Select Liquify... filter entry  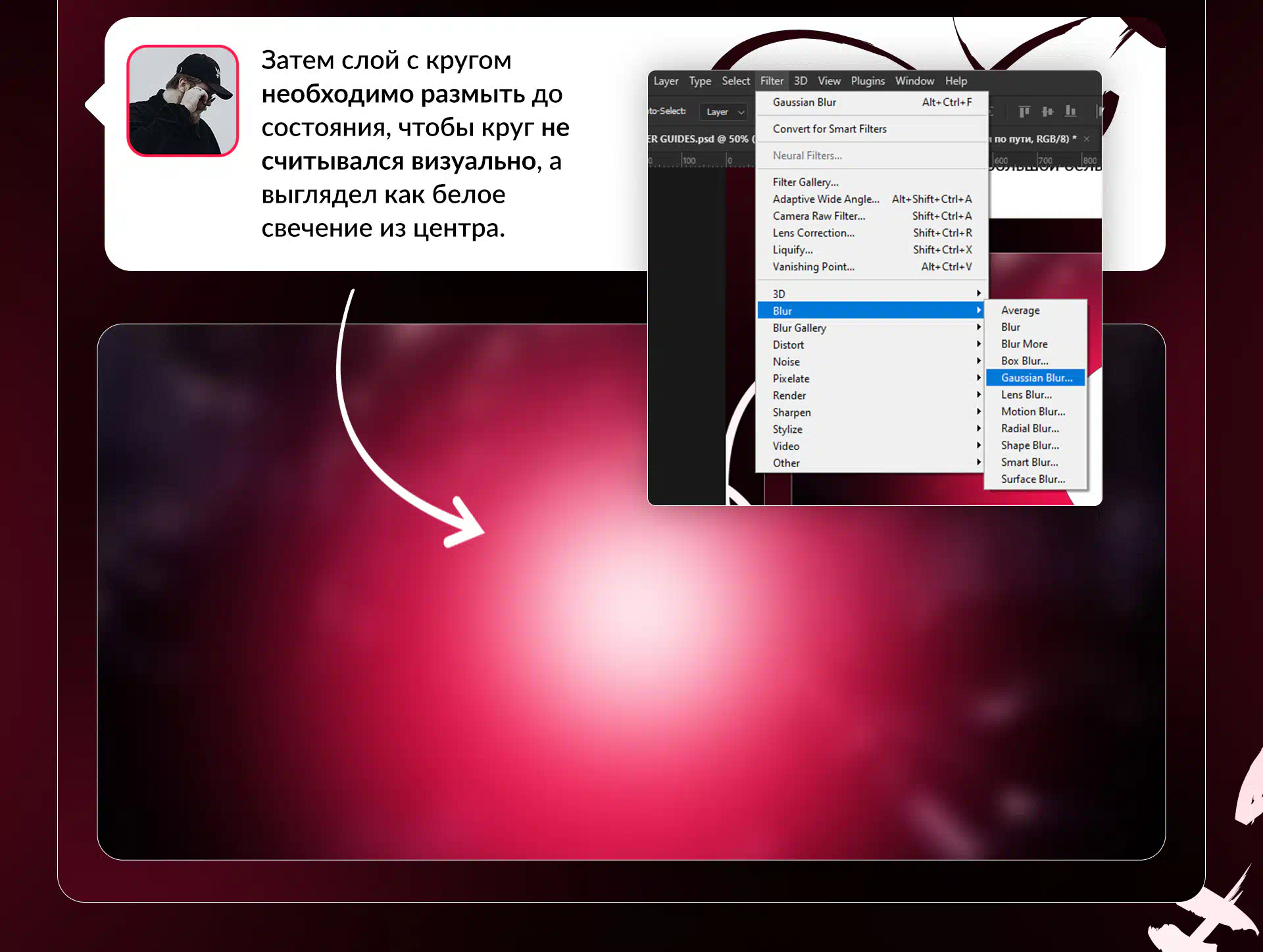793,250
